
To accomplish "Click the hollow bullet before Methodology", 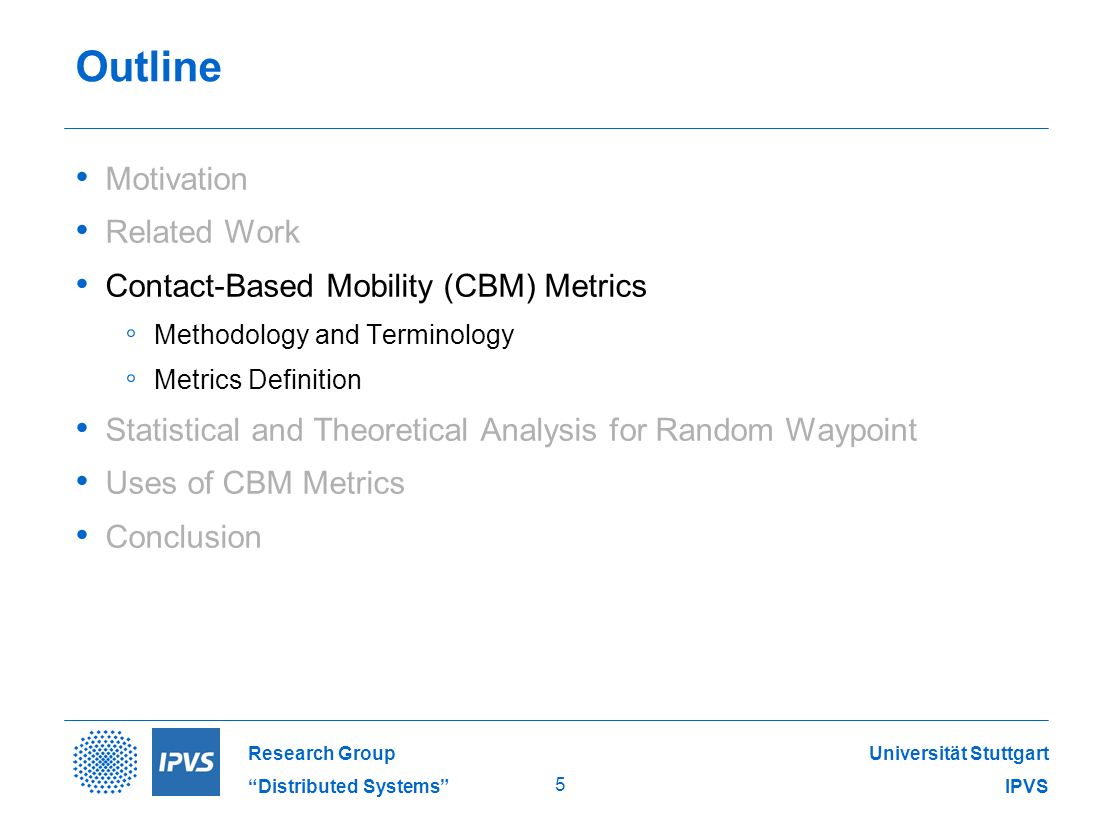I will pos(131,333).
